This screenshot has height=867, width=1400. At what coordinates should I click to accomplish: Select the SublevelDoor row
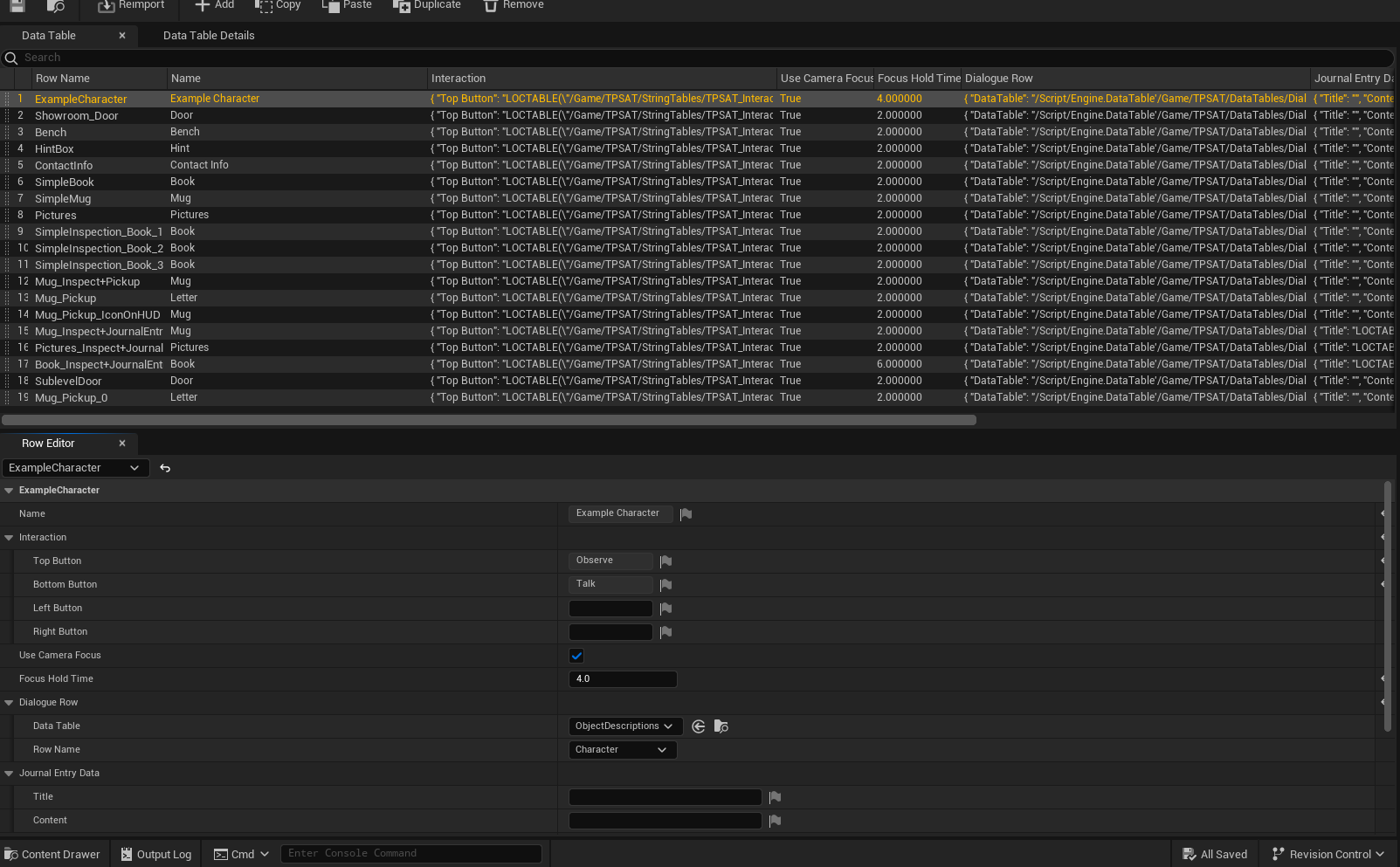(x=699, y=381)
